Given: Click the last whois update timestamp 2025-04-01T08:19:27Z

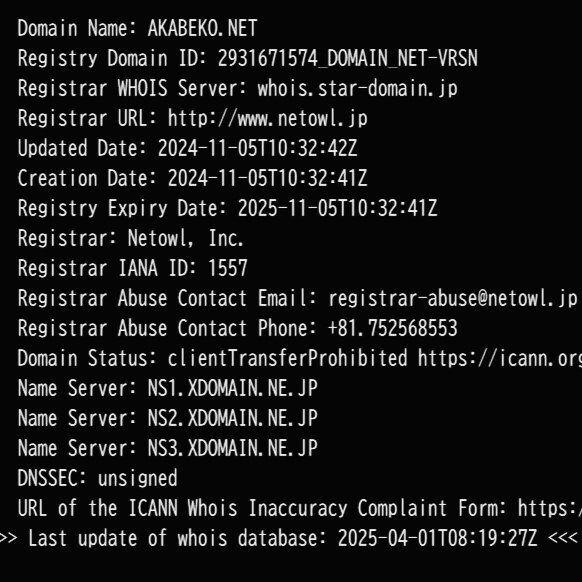Looking at the screenshot, I should tap(438, 538).
